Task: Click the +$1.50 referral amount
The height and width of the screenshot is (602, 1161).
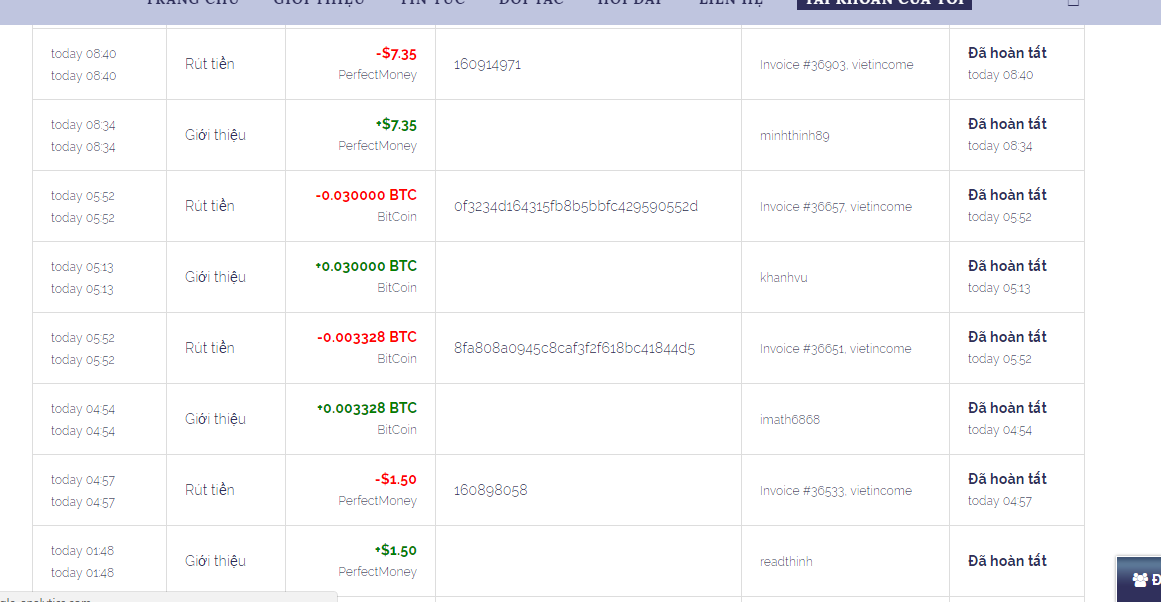Action: coord(396,550)
